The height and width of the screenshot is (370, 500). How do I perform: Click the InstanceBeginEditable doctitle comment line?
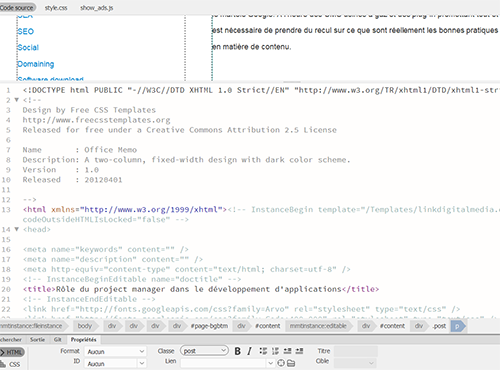coord(132,279)
